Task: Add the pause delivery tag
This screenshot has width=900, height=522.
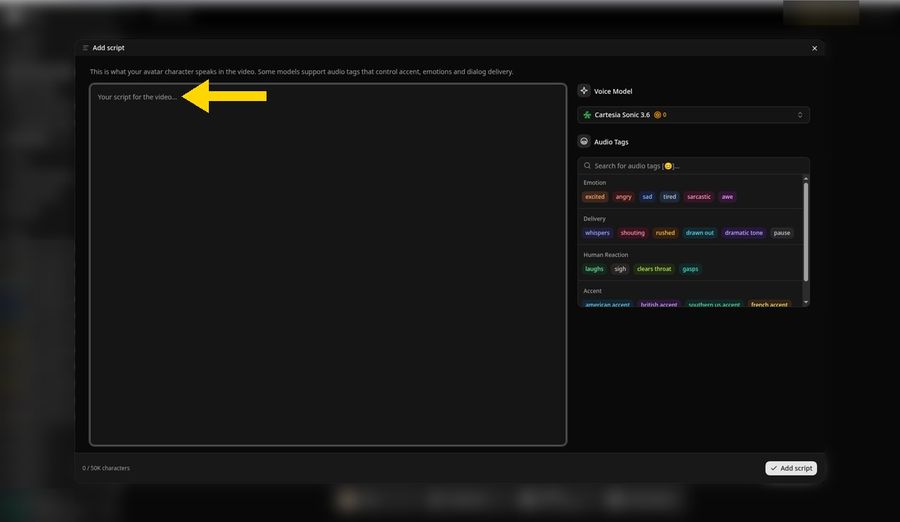Action: [x=782, y=233]
